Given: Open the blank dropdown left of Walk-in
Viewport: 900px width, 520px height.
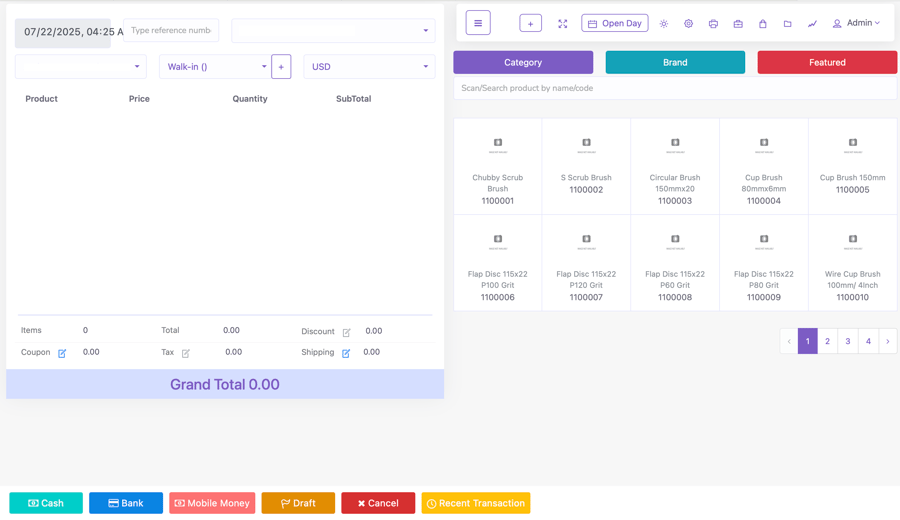Looking at the screenshot, I should pyautogui.click(x=80, y=67).
